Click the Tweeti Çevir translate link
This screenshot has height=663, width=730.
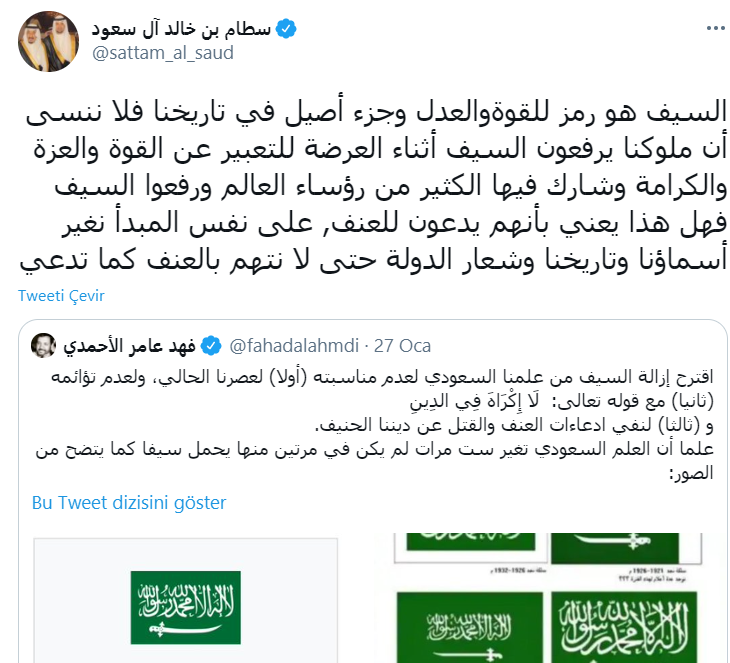[x=62, y=296]
